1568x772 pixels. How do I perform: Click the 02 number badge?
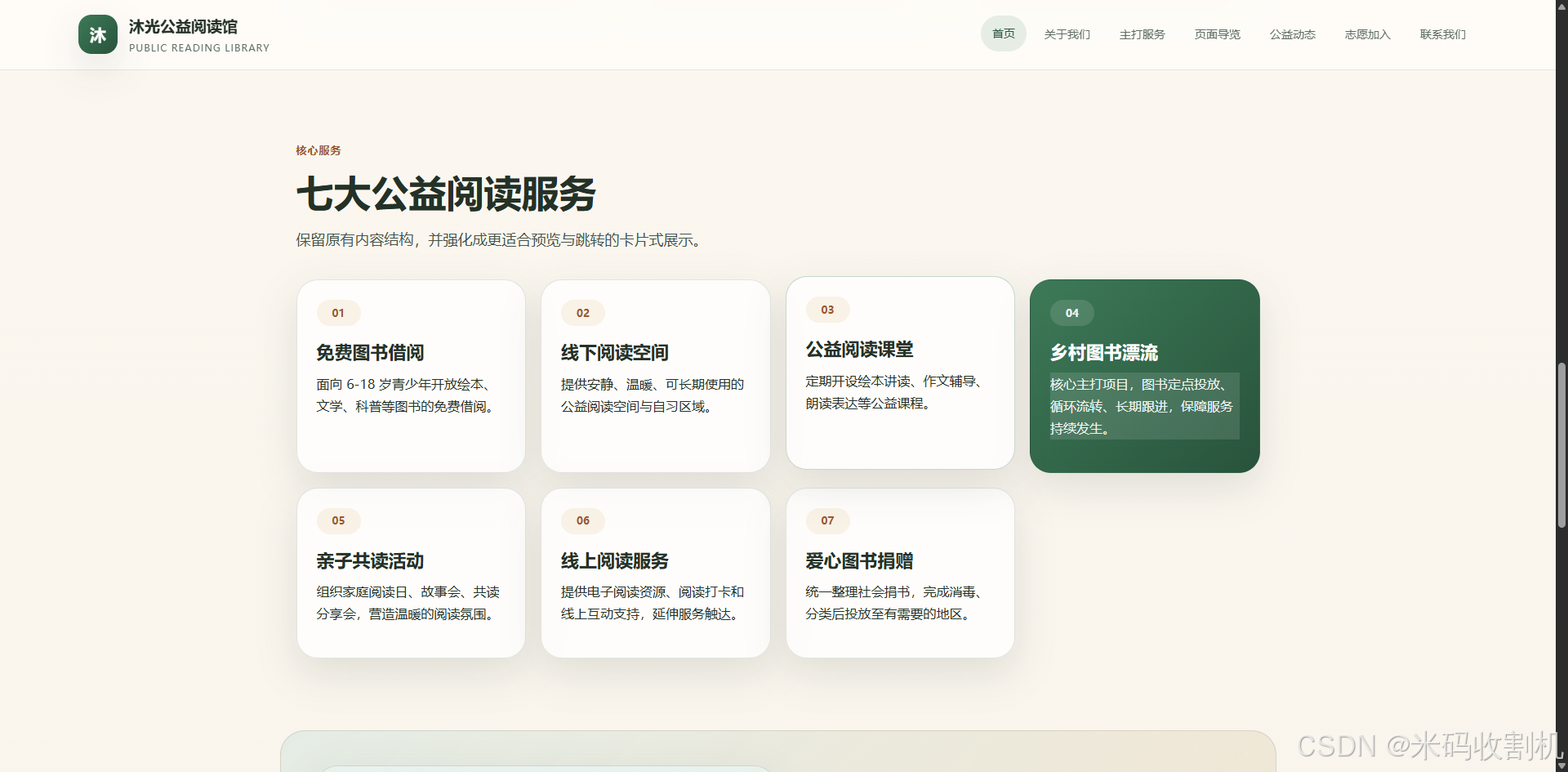point(583,313)
